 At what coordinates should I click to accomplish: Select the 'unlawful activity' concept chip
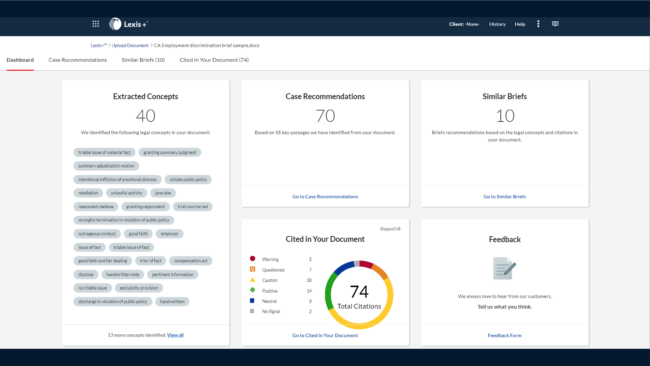(x=126, y=193)
